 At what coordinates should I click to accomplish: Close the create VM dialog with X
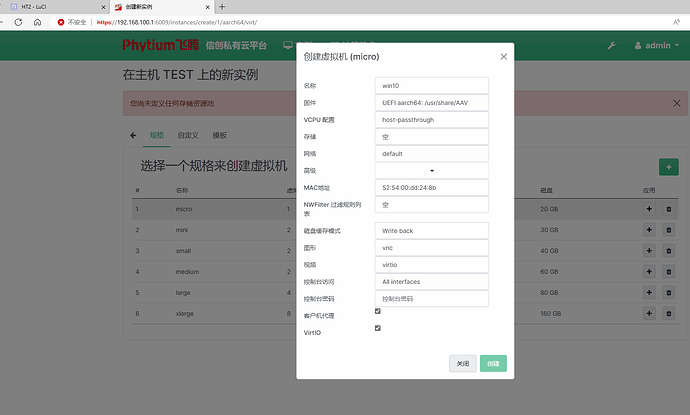(503, 57)
